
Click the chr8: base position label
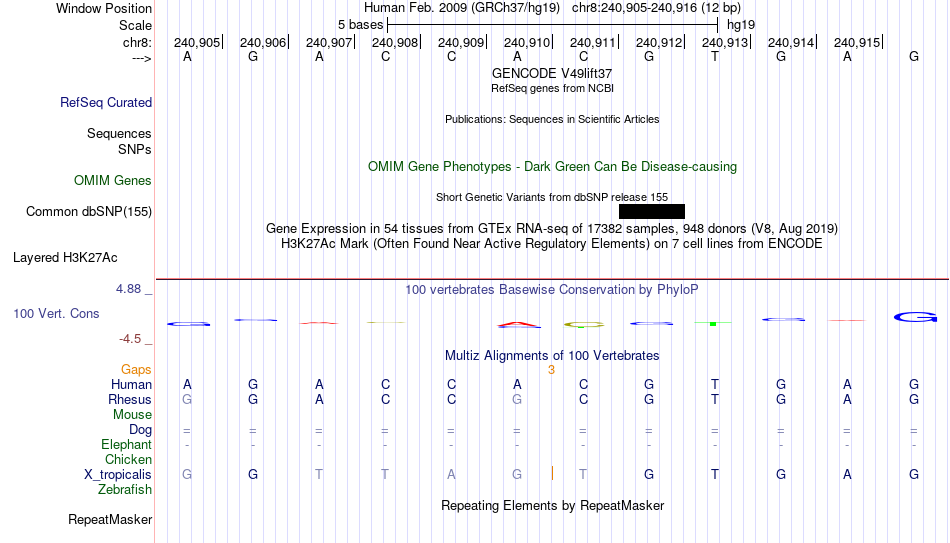tap(138, 42)
